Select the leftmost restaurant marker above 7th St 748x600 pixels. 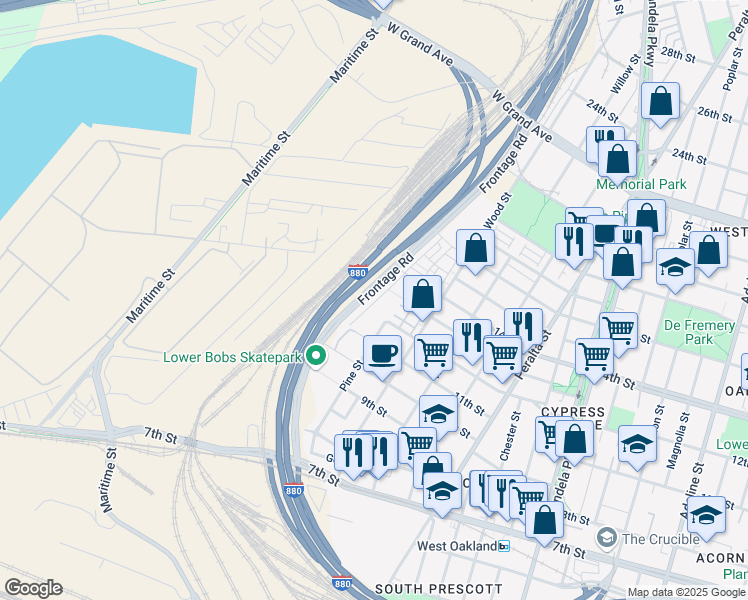click(x=353, y=454)
